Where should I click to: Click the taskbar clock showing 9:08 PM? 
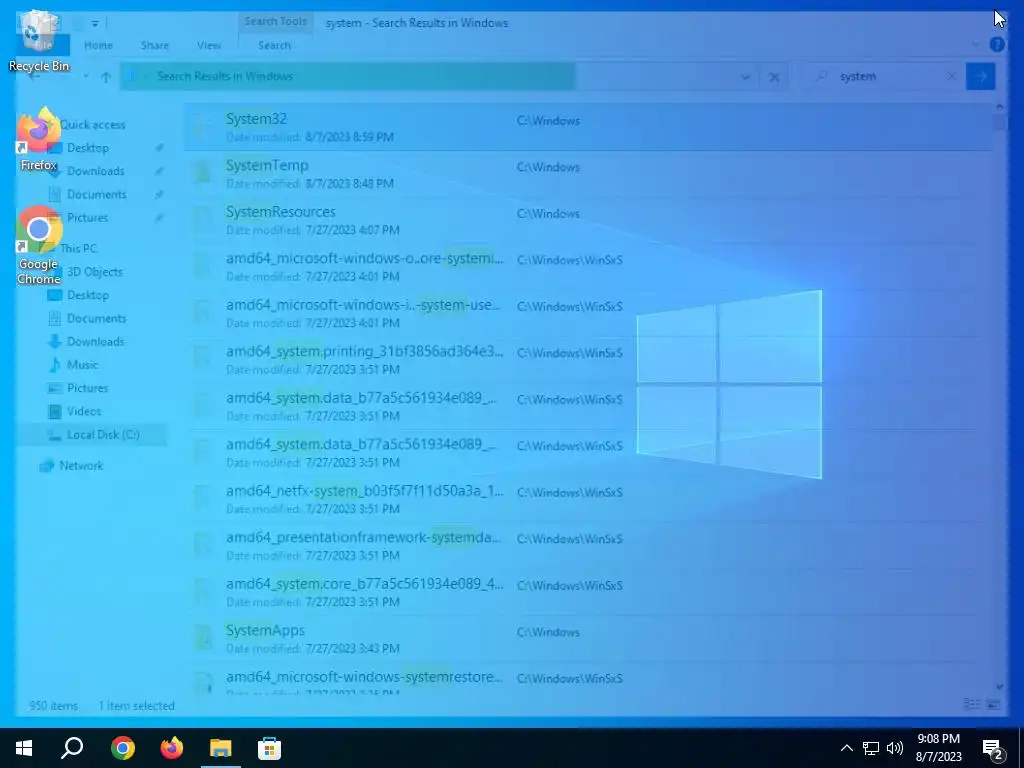click(x=938, y=748)
